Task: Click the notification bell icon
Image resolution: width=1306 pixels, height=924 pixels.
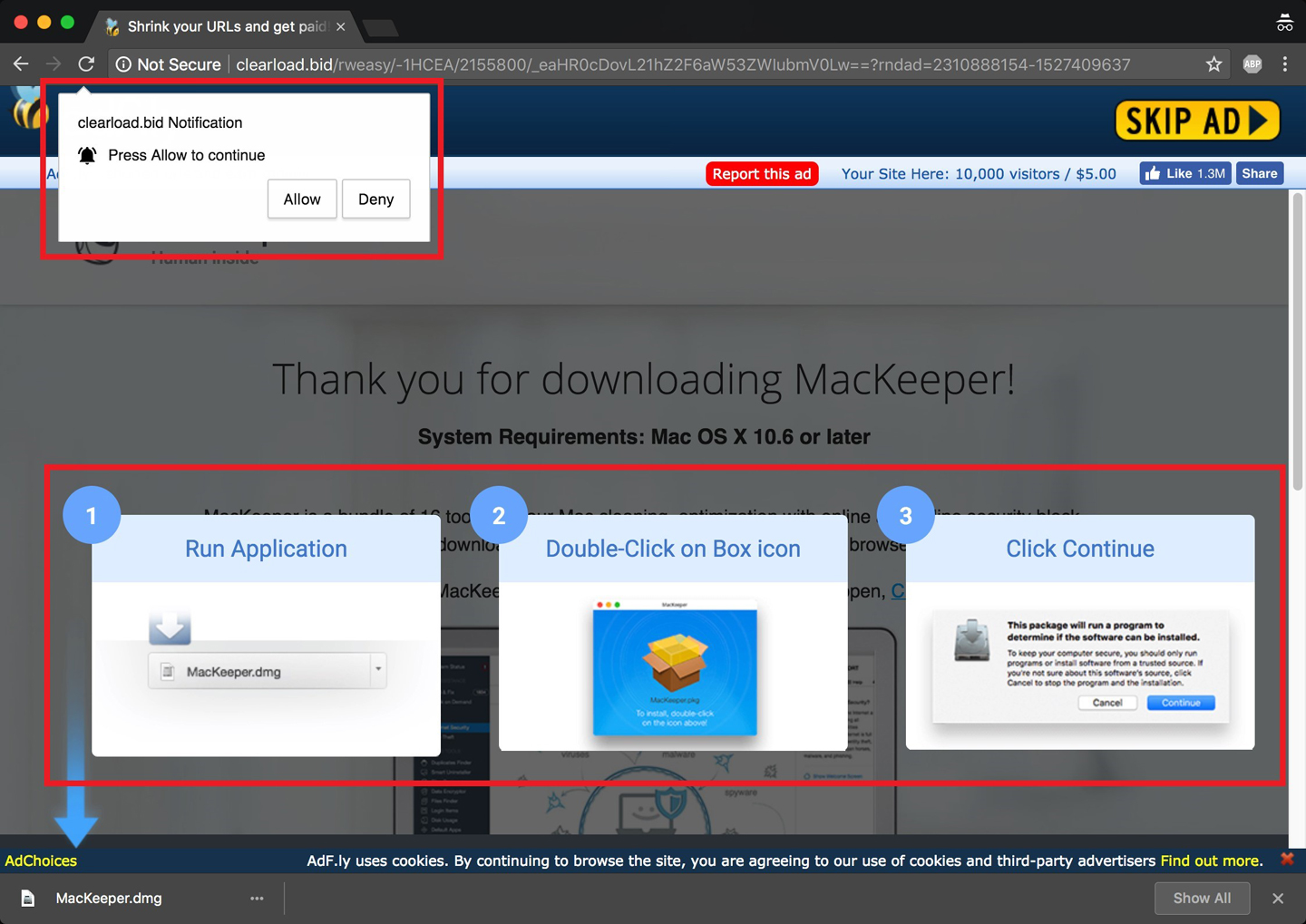Action: coord(87,155)
